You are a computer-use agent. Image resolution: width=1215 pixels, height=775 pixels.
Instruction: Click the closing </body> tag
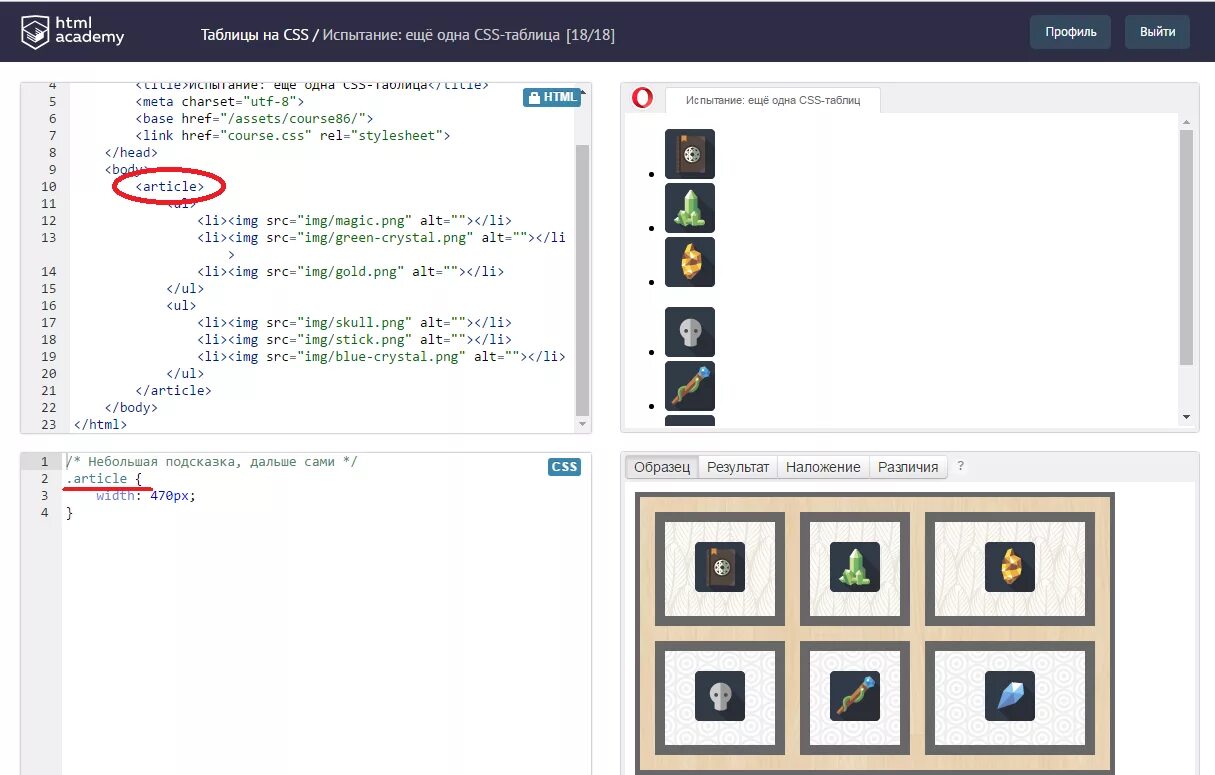(131, 408)
